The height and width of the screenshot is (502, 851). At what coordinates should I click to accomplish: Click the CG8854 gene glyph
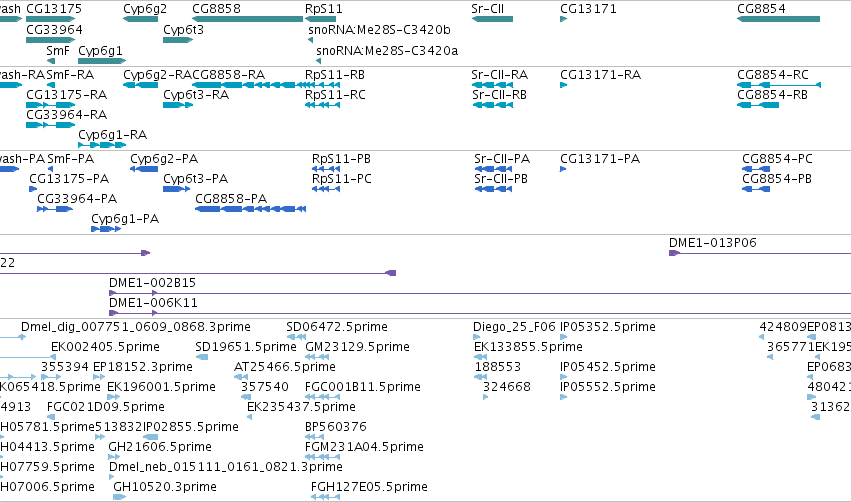pyautogui.click(x=778, y=19)
